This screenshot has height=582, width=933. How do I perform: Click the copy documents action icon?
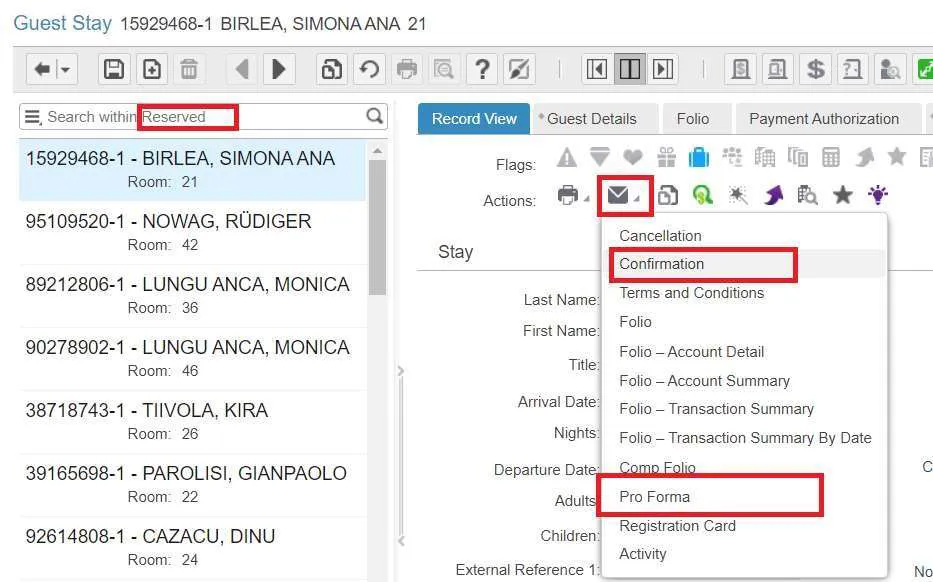point(668,195)
